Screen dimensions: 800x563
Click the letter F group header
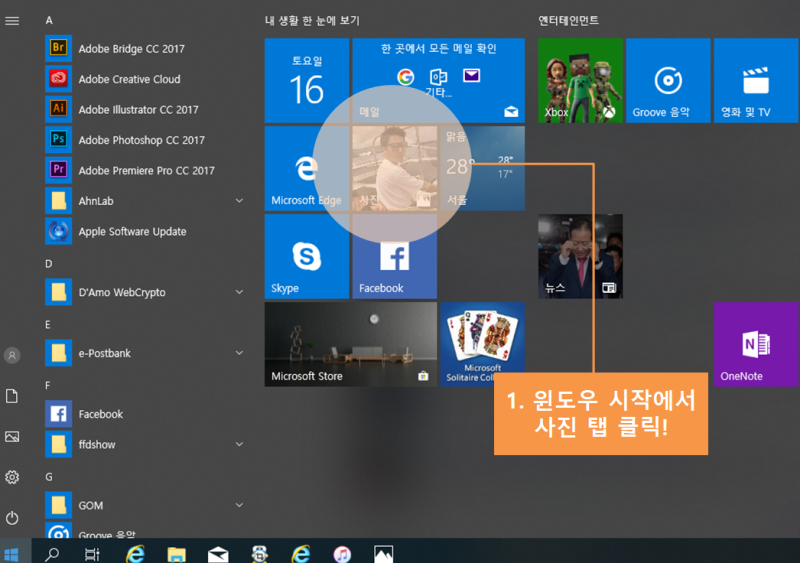point(47,385)
